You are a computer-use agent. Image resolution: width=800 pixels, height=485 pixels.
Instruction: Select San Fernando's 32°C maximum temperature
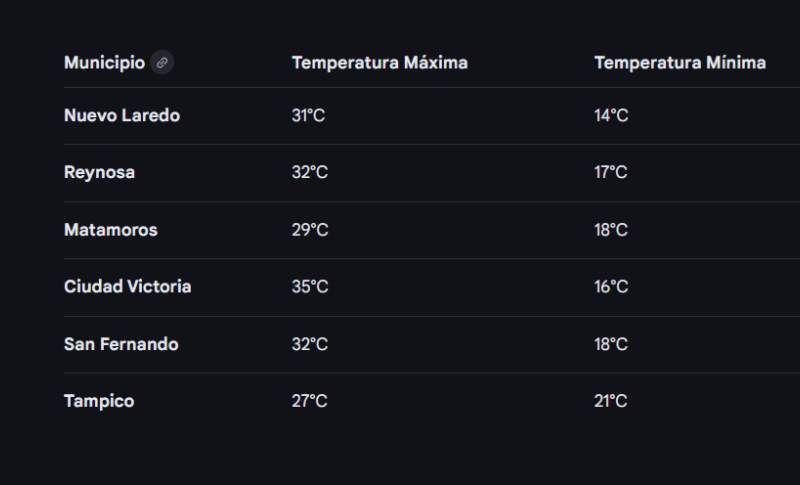(x=309, y=344)
